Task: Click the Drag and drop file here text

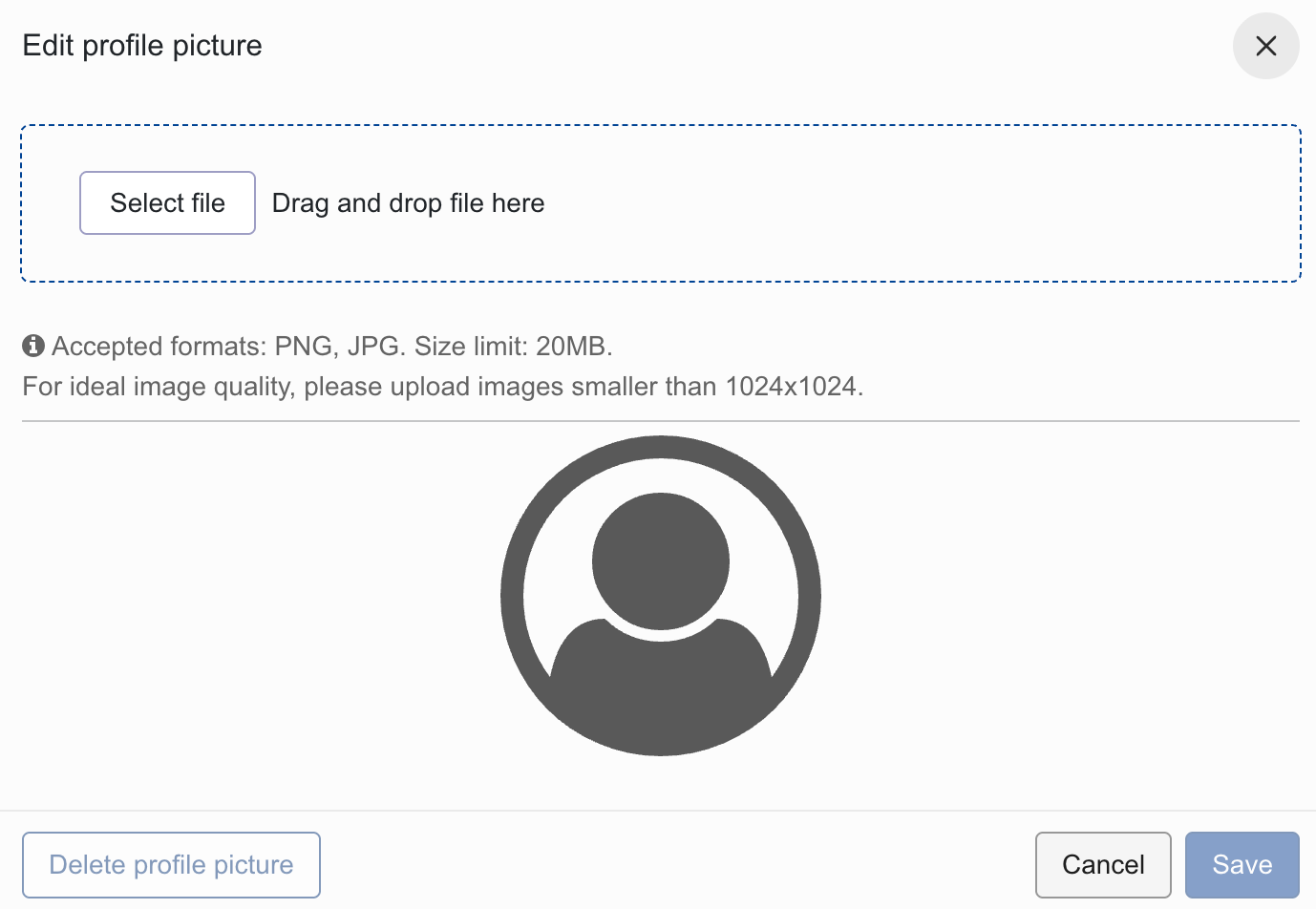Action: [408, 203]
